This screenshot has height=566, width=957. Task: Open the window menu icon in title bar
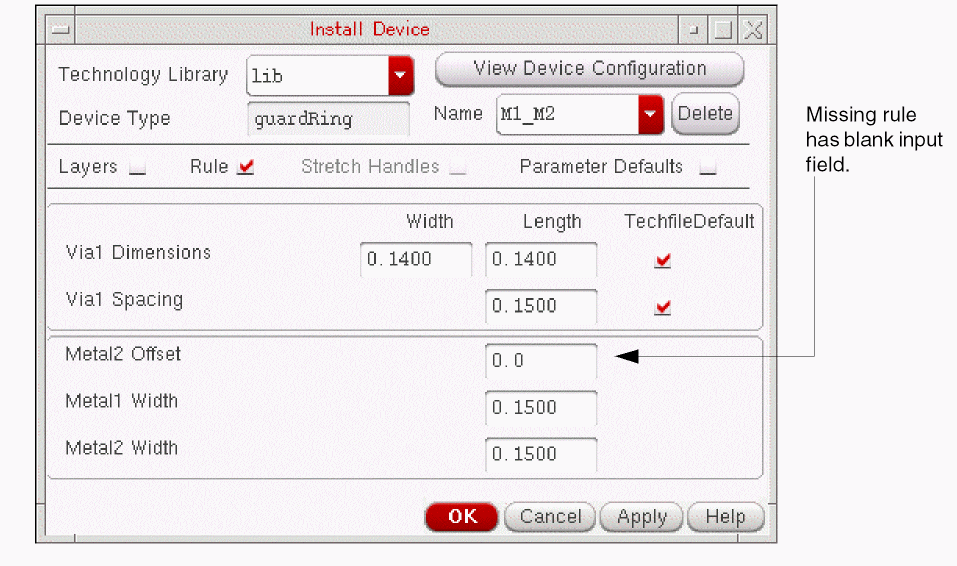[x=61, y=30]
